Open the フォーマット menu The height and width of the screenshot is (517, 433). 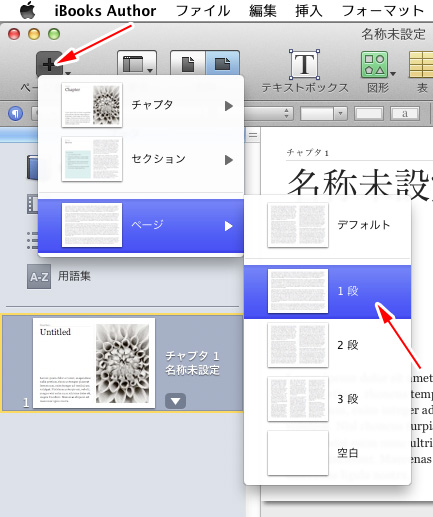(383, 11)
